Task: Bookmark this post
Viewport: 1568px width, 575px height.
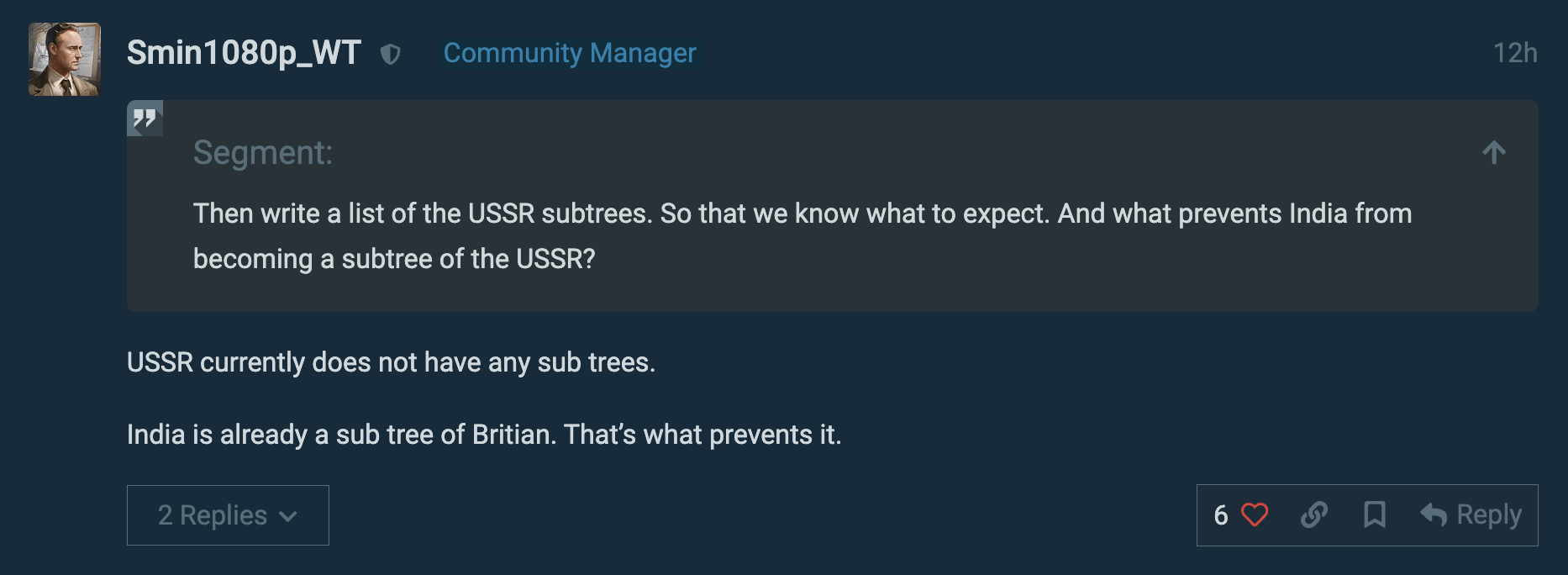Action: pos(1374,514)
